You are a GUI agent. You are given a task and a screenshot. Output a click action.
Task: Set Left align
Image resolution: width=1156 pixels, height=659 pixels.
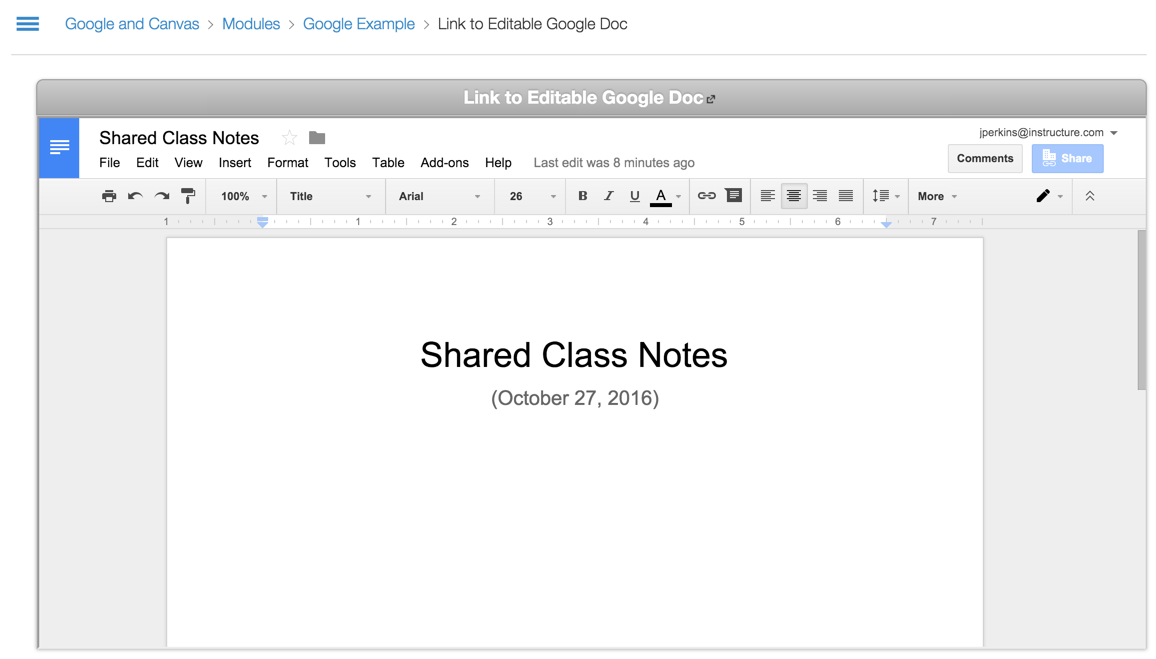click(x=767, y=196)
